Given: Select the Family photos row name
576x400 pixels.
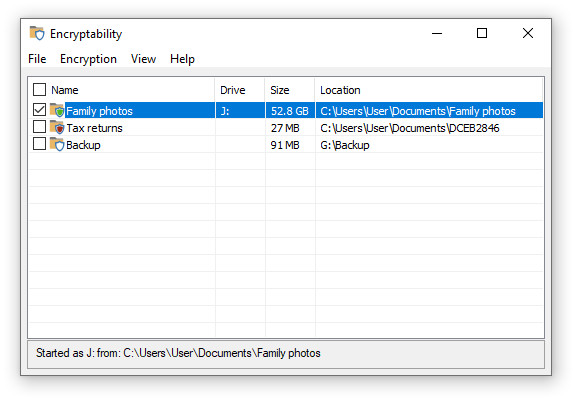Looking at the screenshot, I should click(99, 111).
